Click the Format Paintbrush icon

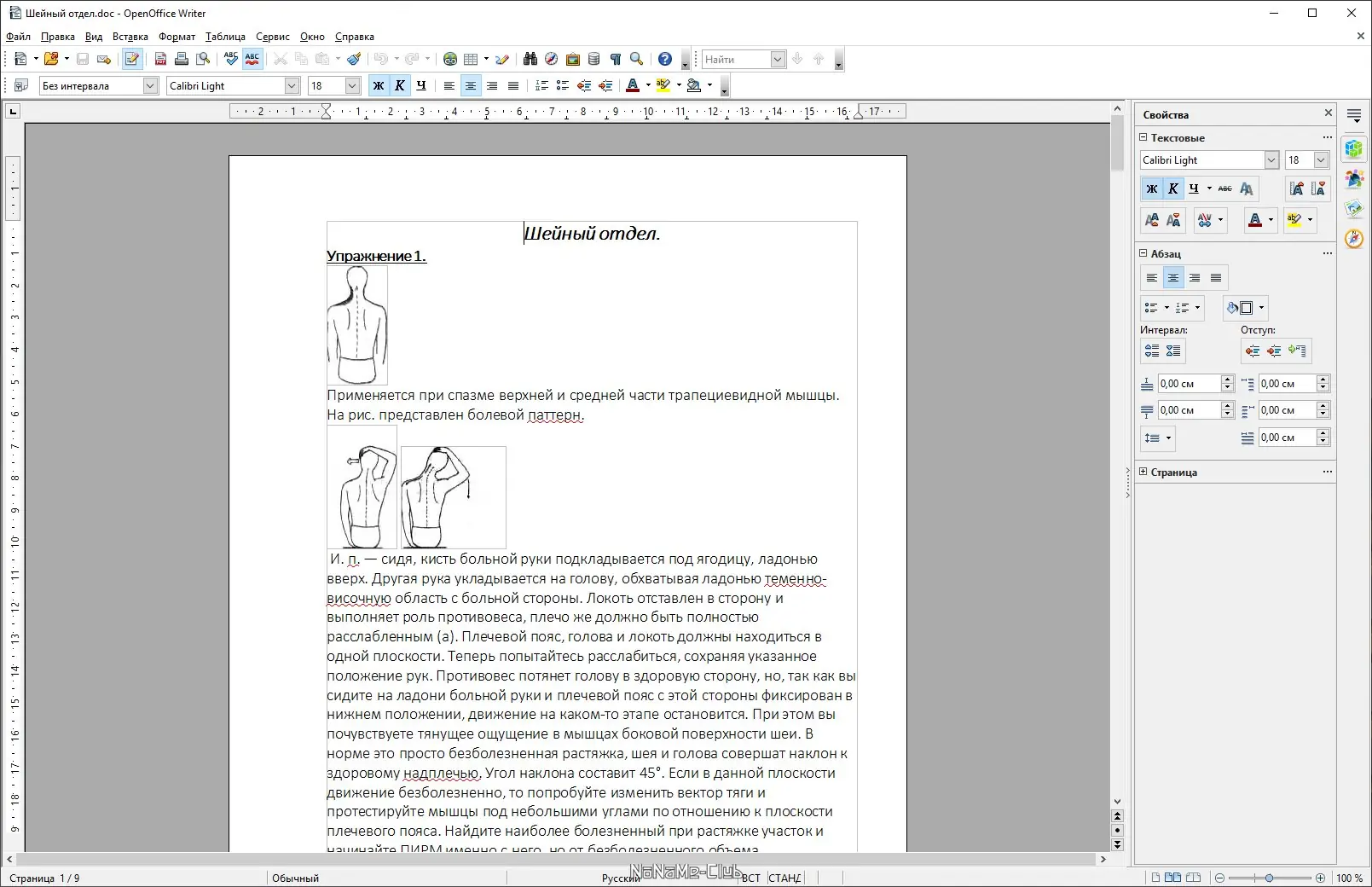point(354,59)
